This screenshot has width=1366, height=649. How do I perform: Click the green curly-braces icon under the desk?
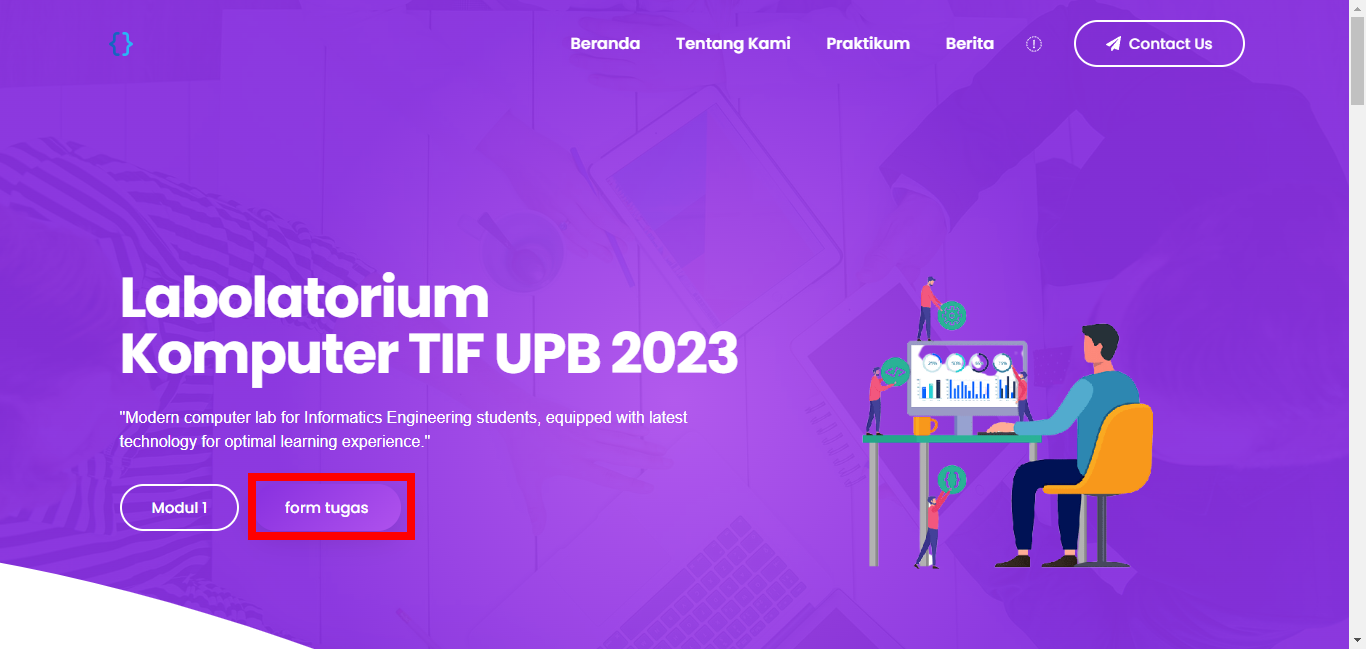952,479
